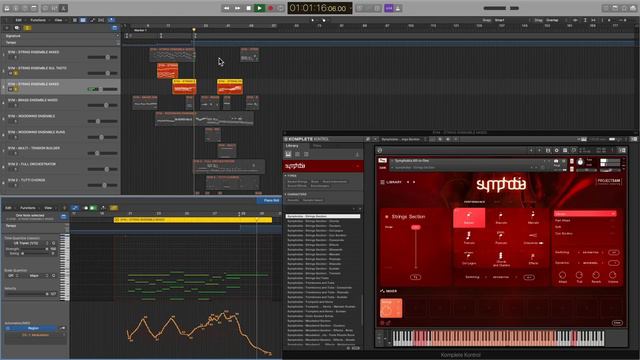Screen dimensions: 640x360
Task: Open the Inspector button in control bar
Action: (x=16, y=8)
